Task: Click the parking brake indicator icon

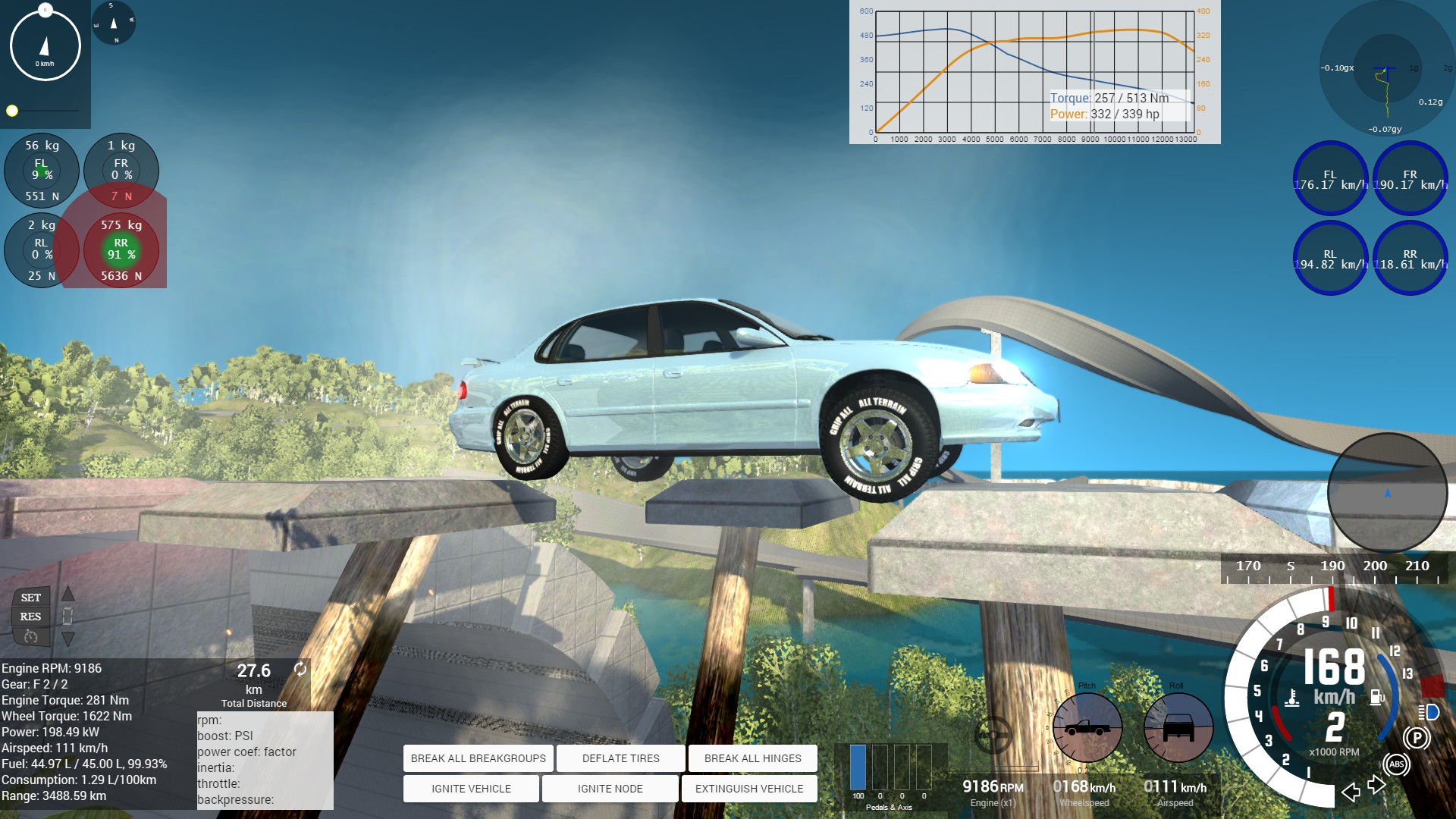Action: (1416, 737)
